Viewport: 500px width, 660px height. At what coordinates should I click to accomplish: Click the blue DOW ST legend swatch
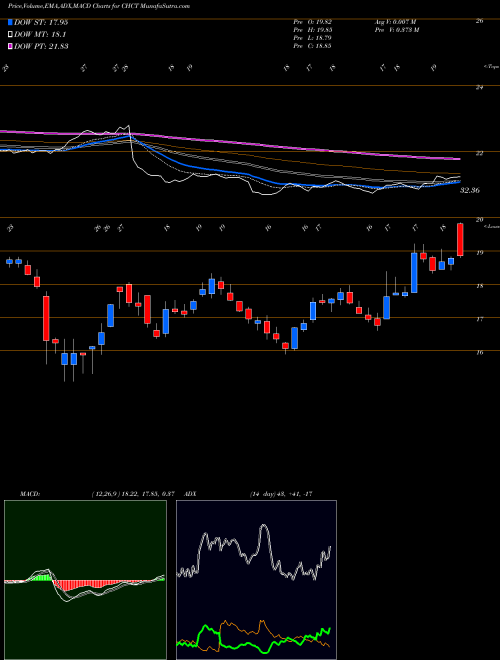(x=10, y=23)
